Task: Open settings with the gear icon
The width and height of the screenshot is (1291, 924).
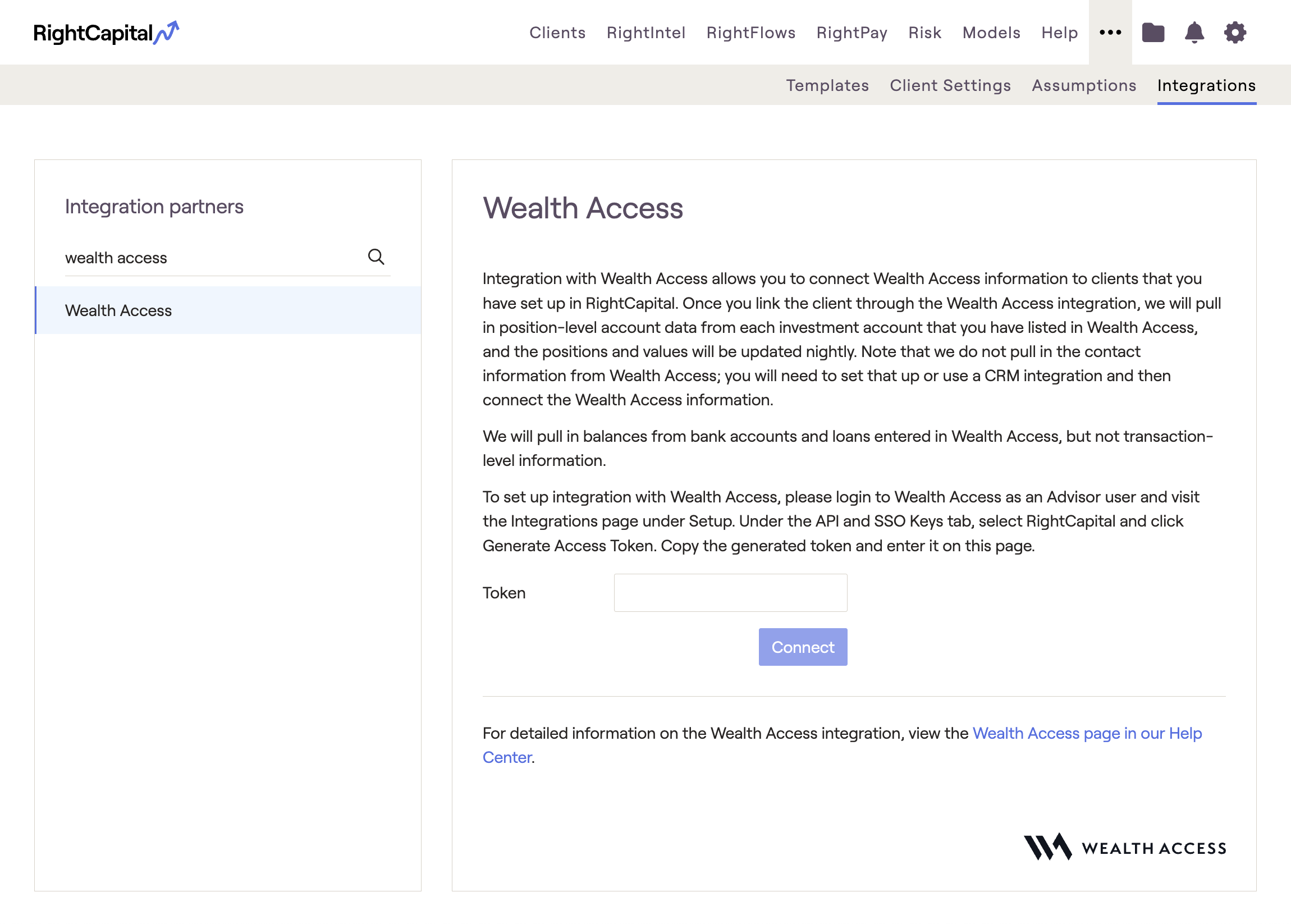Action: (x=1234, y=33)
